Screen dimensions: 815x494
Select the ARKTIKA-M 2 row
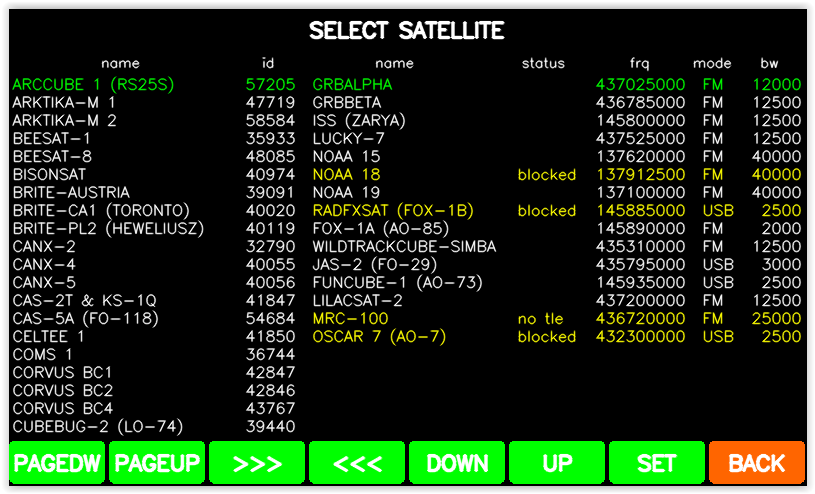(x=154, y=121)
